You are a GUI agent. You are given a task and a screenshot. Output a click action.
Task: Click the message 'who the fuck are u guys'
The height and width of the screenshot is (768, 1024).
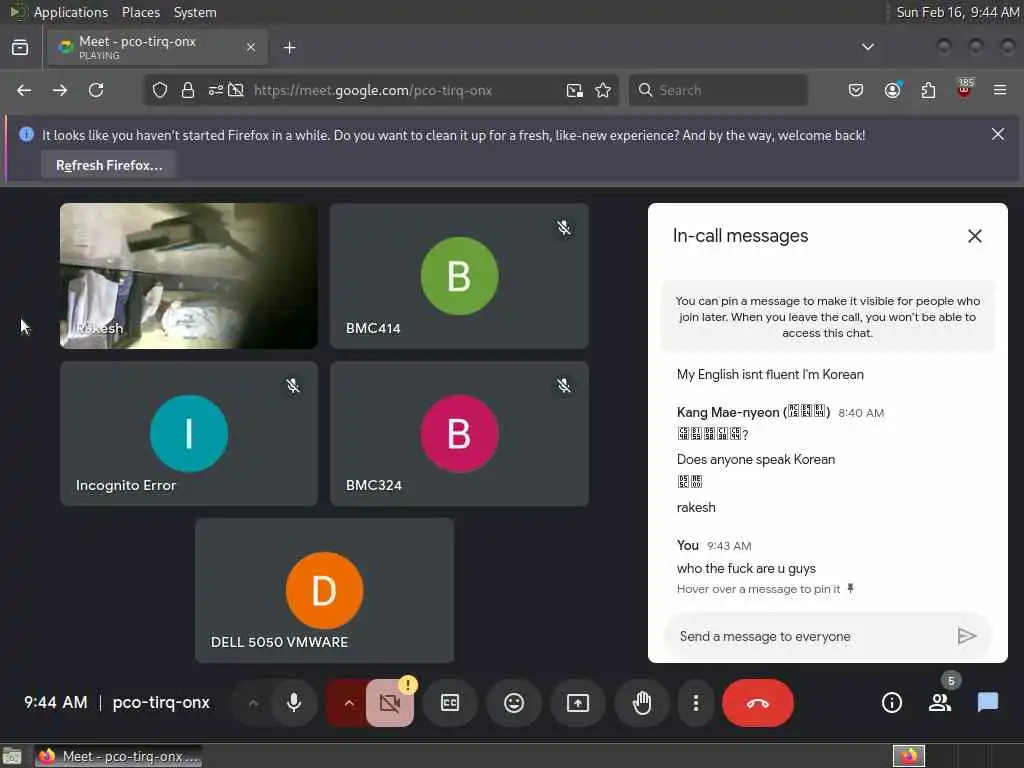[x=746, y=568]
